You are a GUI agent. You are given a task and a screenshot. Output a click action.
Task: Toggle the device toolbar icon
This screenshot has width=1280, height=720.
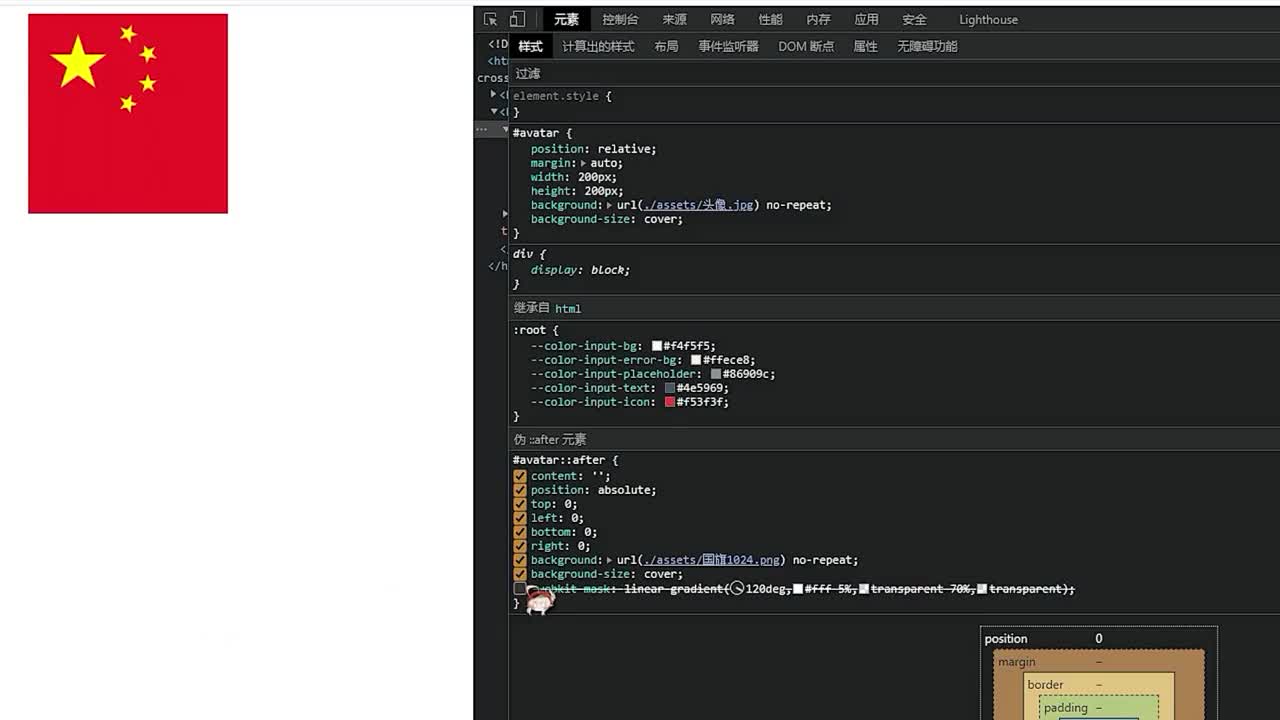click(x=517, y=19)
